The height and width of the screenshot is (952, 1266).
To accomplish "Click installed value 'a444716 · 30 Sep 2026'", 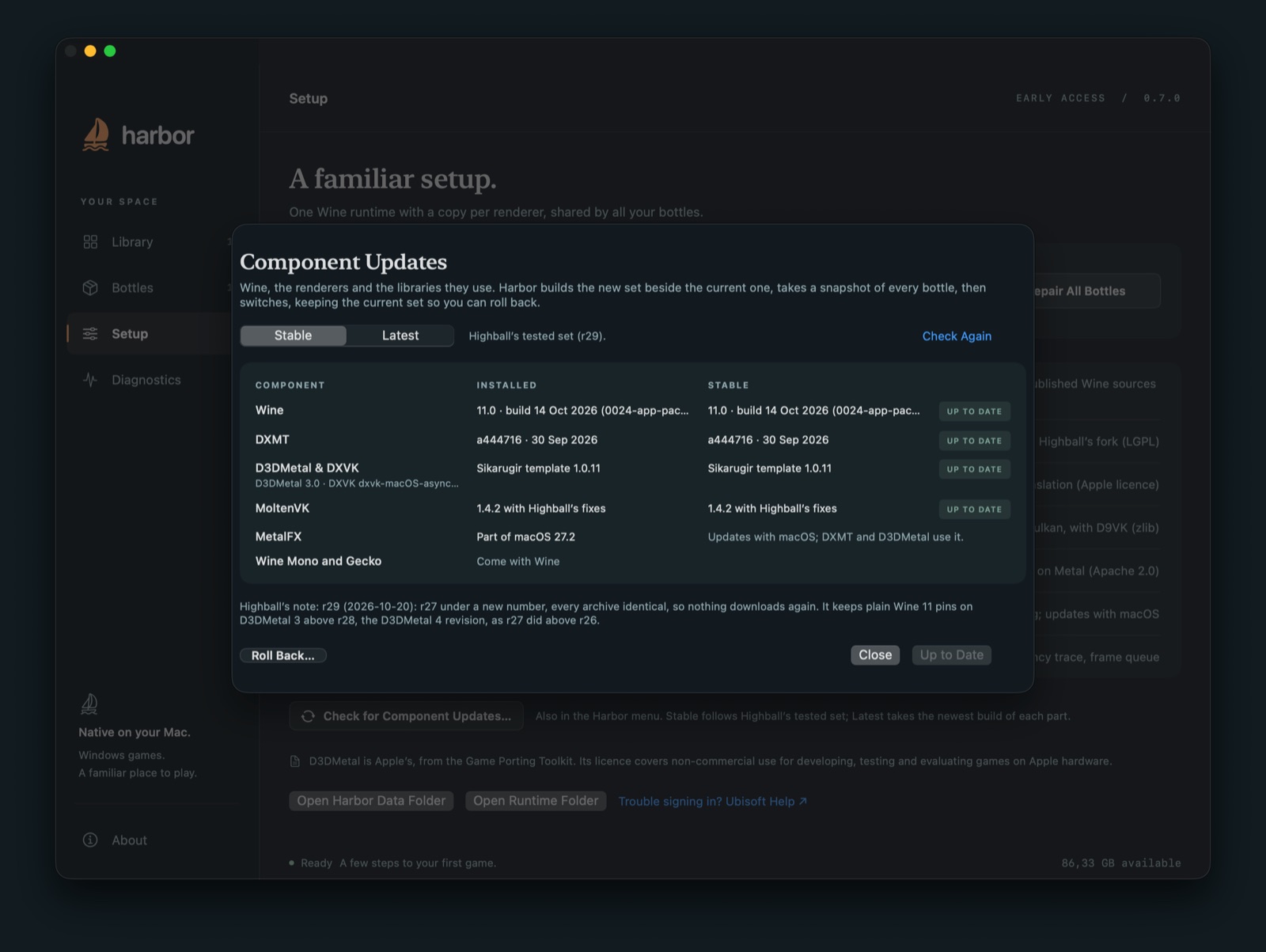I will click(x=536, y=439).
